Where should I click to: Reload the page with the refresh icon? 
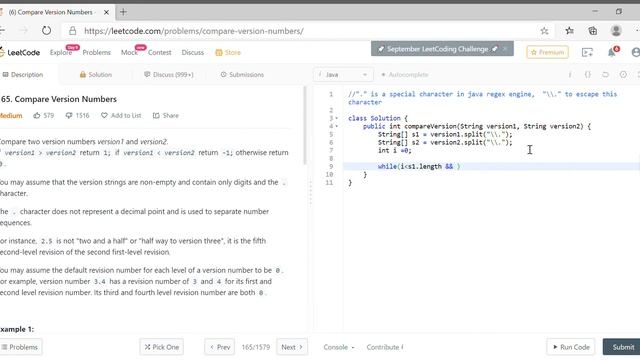(47, 31)
